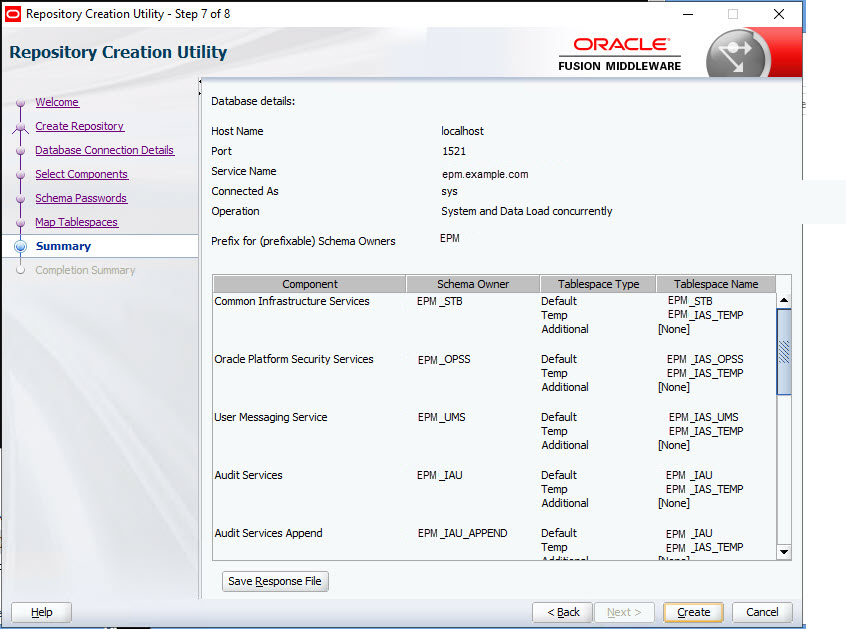The width and height of the screenshot is (846, 629).
Task: Click tablespace name EPM_IAS_OPSS
Action: pyautogui.click(x=705, y=359)
